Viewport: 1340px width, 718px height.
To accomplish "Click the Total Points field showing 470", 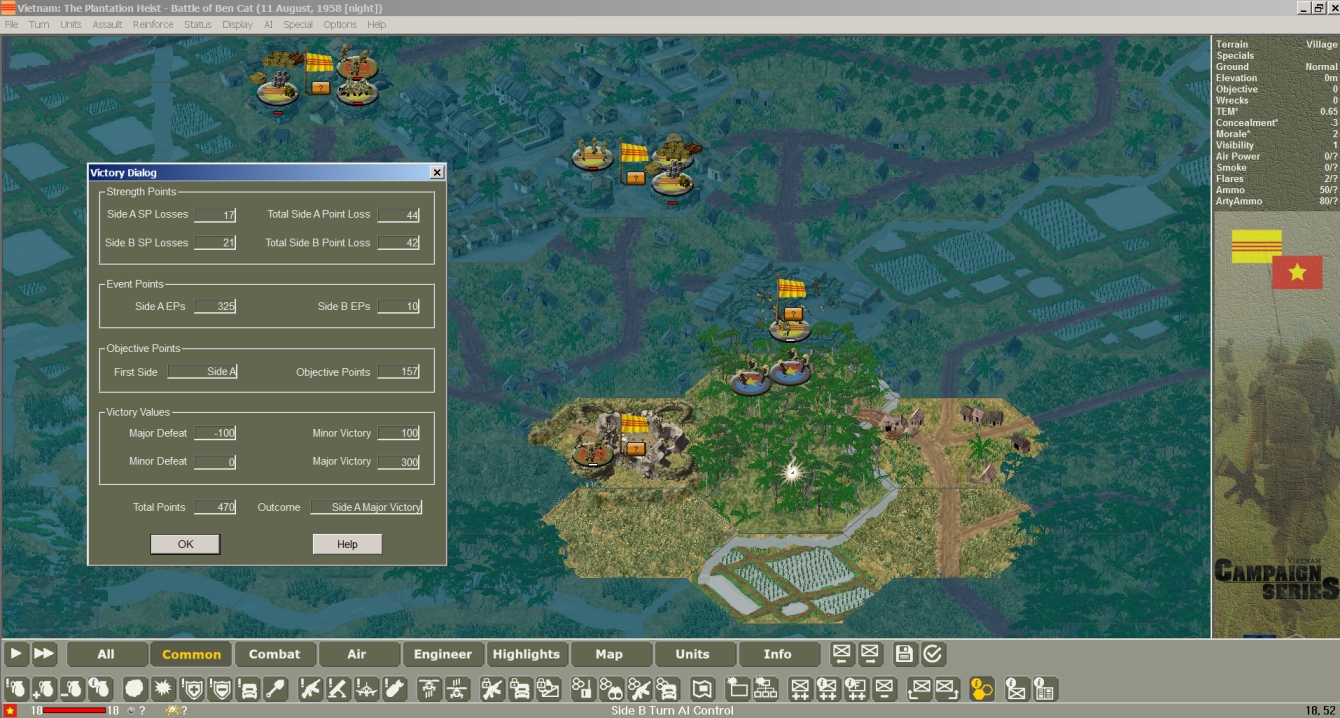I will [x=215, y=508].
